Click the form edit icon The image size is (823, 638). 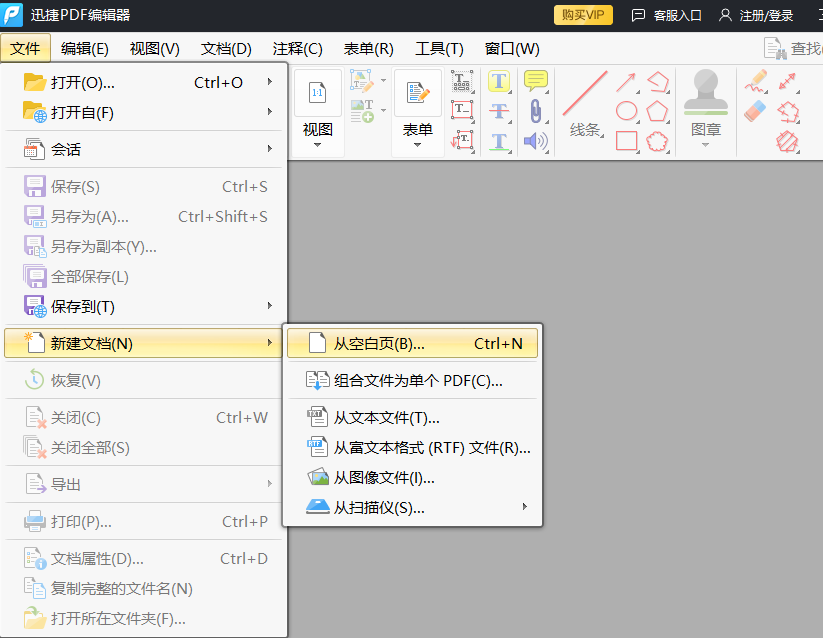[x=417, y=92]
